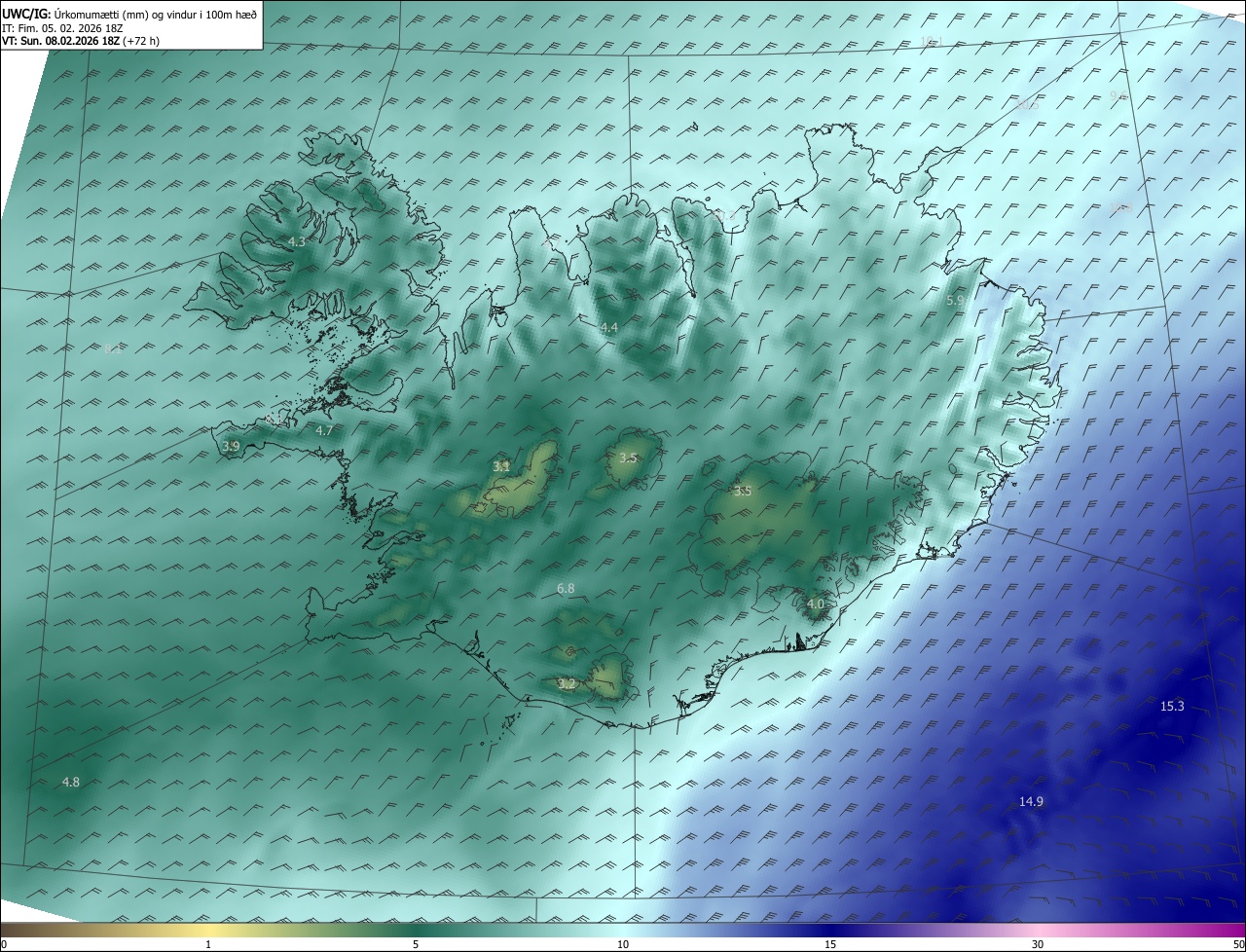This screenshot has width=1246, height=952.
Task: Click the 15 tick on the color scale
Action: tap(830, 944)
